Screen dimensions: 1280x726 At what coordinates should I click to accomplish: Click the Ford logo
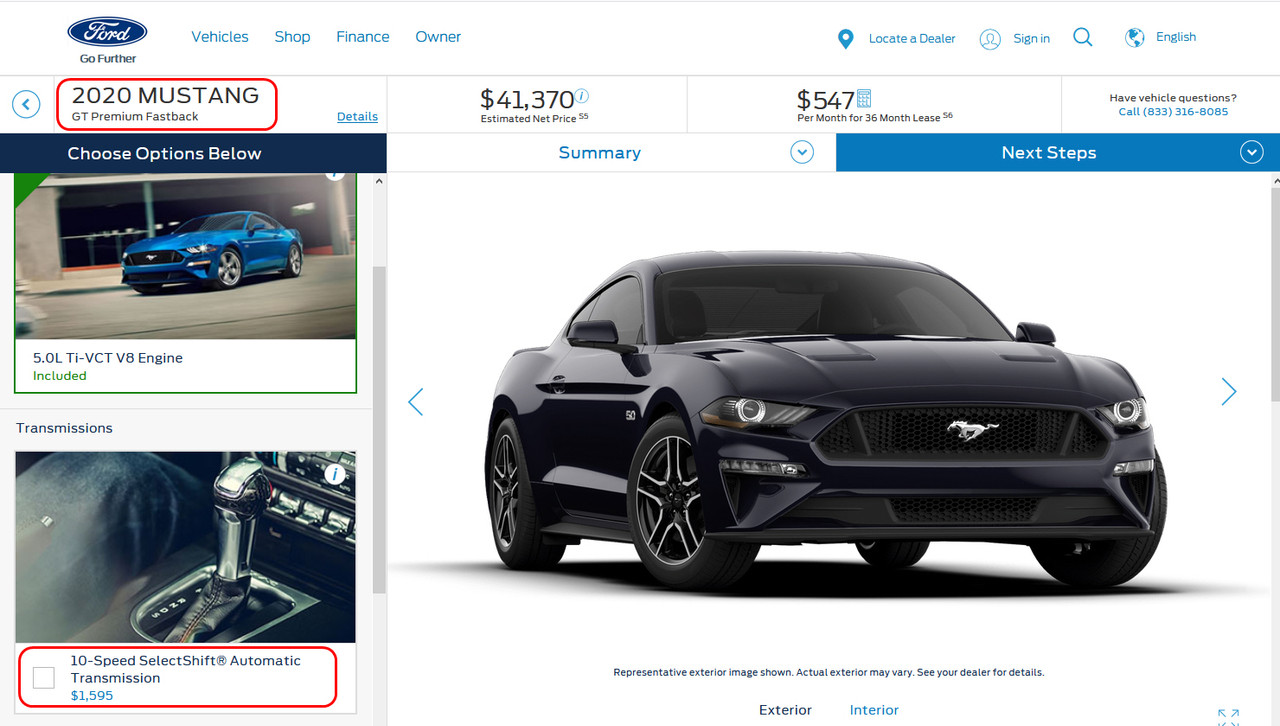point(108,32)
